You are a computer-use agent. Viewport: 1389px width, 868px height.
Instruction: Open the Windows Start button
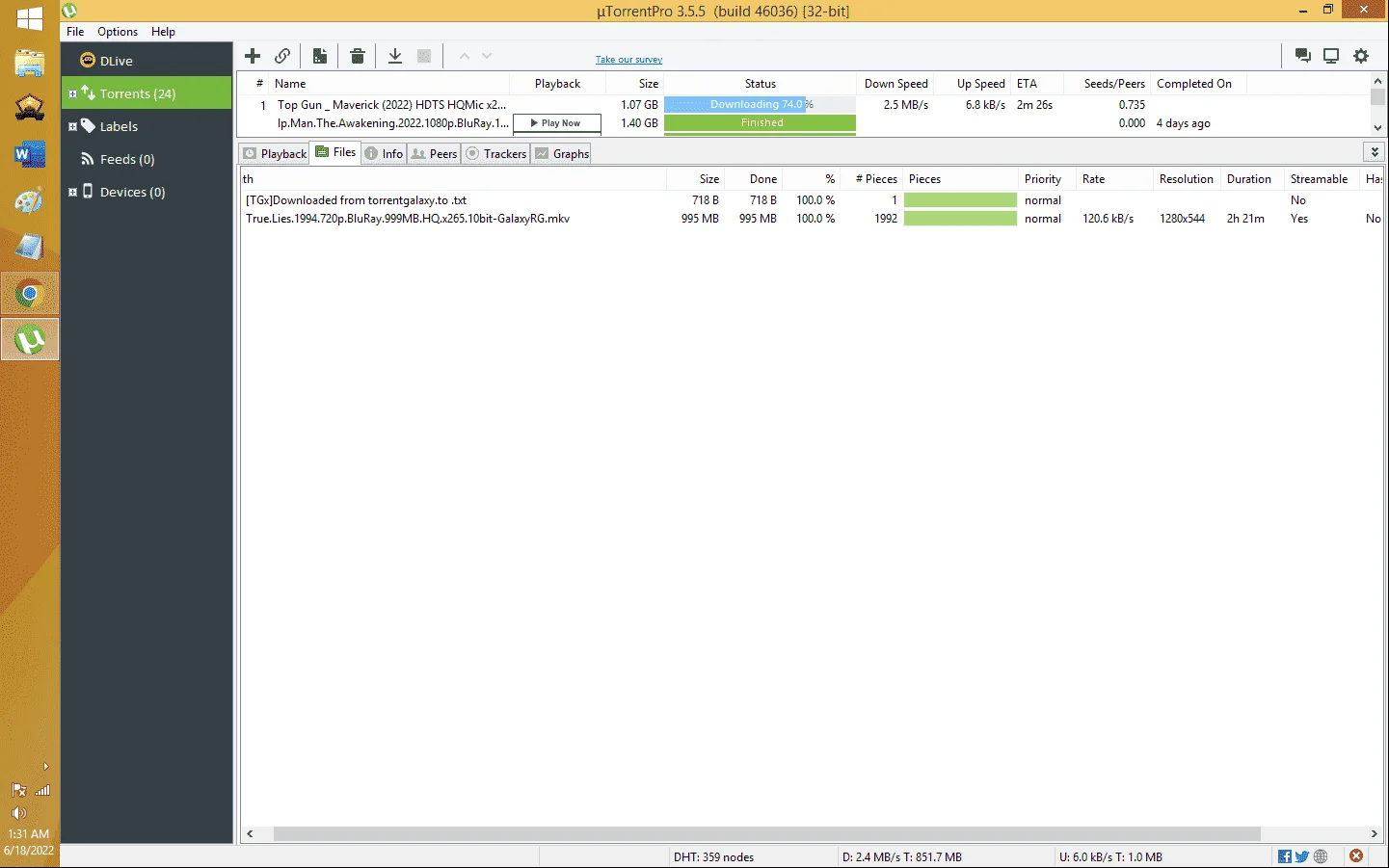coord(30,18)
